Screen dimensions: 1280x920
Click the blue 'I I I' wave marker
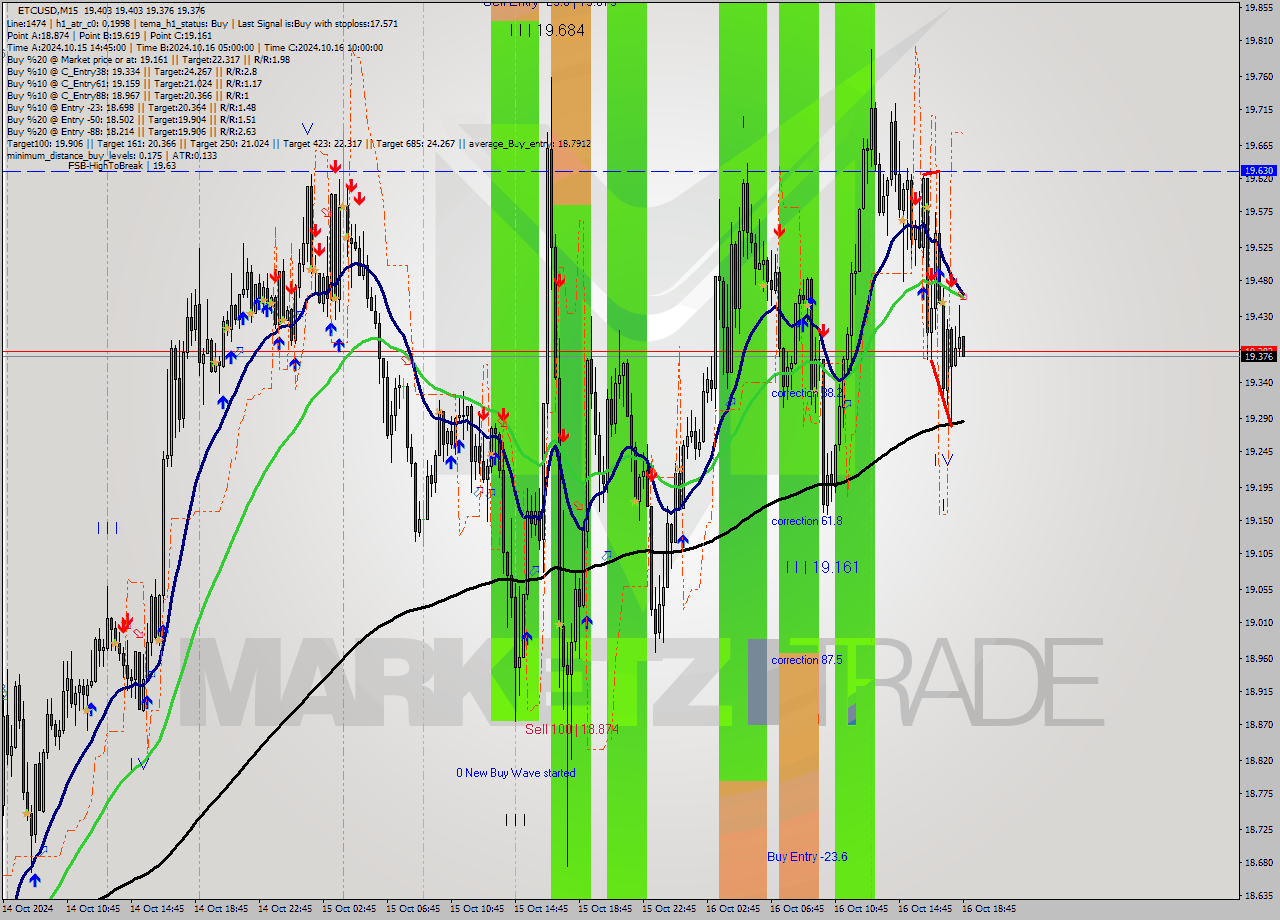tap(107, 528)
